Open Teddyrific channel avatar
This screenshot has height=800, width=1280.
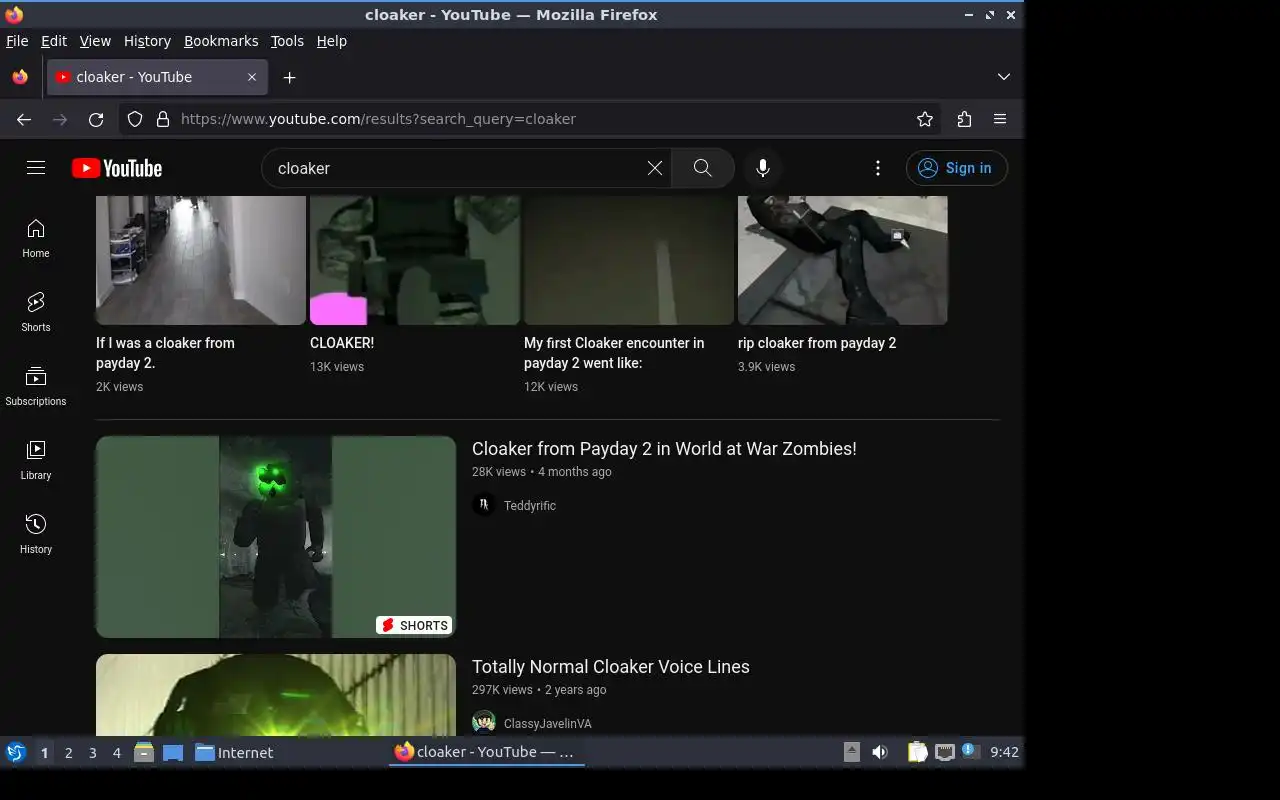[x=484, y=505]
